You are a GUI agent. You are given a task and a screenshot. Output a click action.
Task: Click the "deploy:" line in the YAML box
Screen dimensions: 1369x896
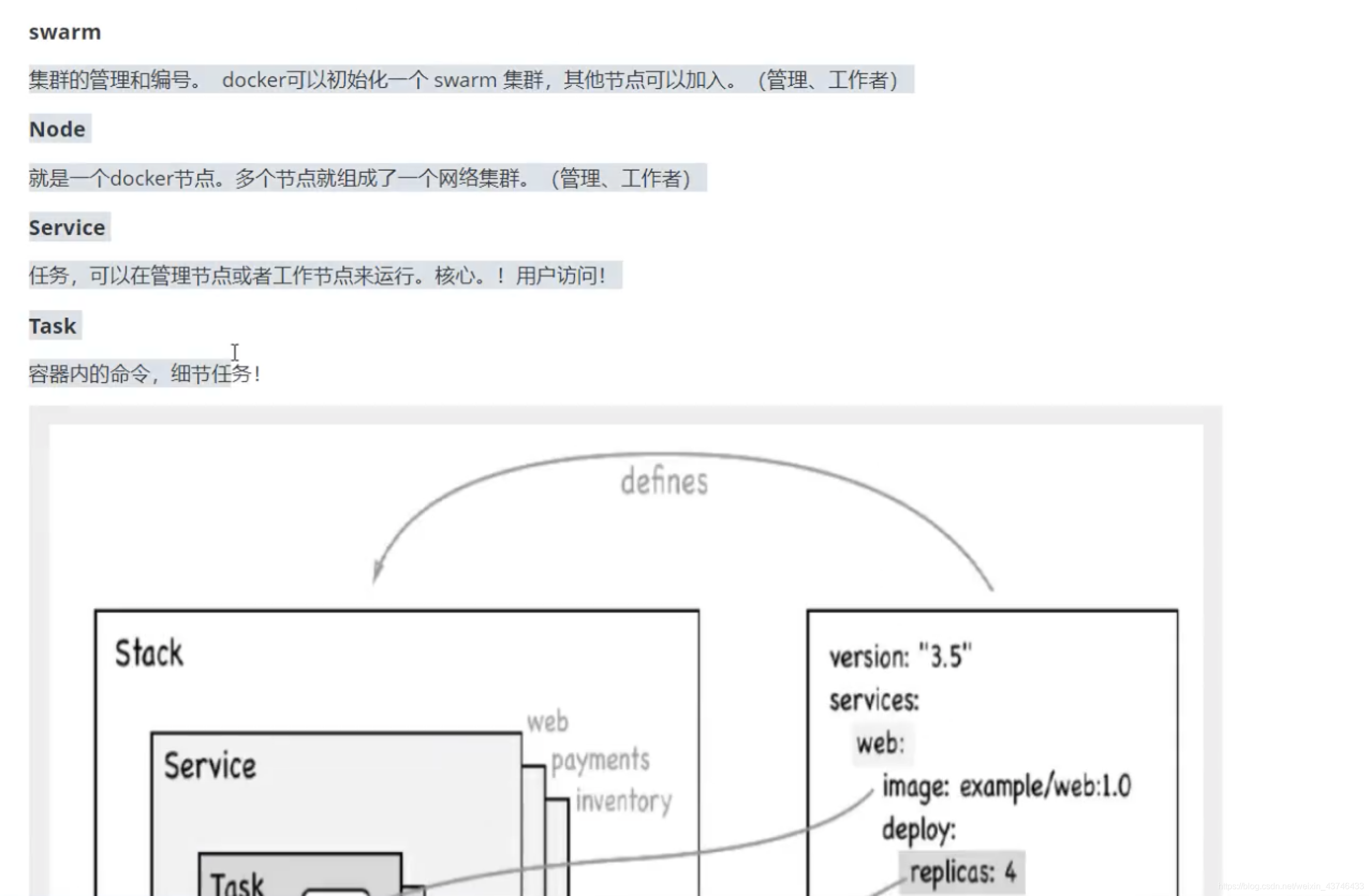[x=918, y=831]
